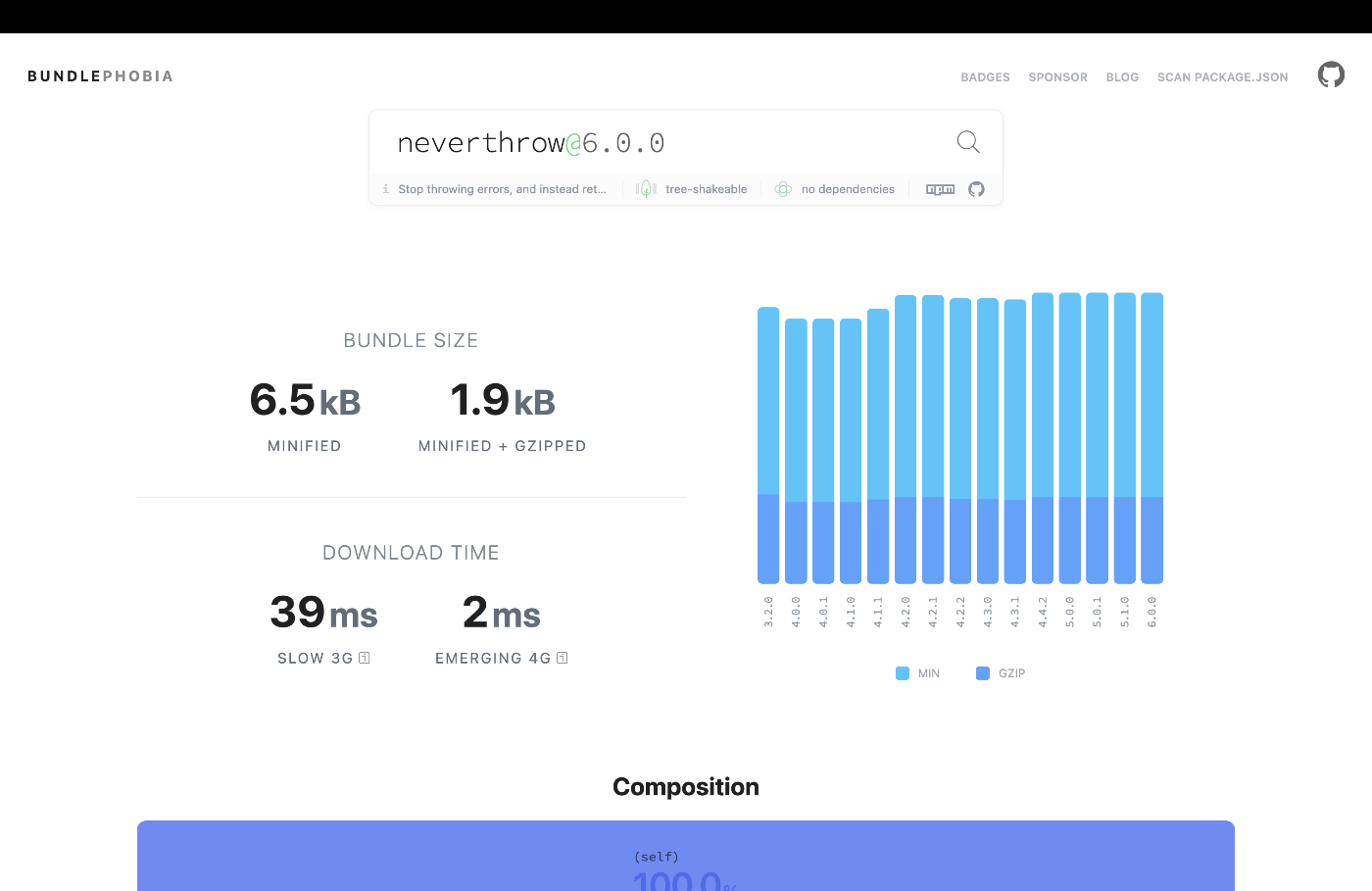Click the Composition heading

686,787
